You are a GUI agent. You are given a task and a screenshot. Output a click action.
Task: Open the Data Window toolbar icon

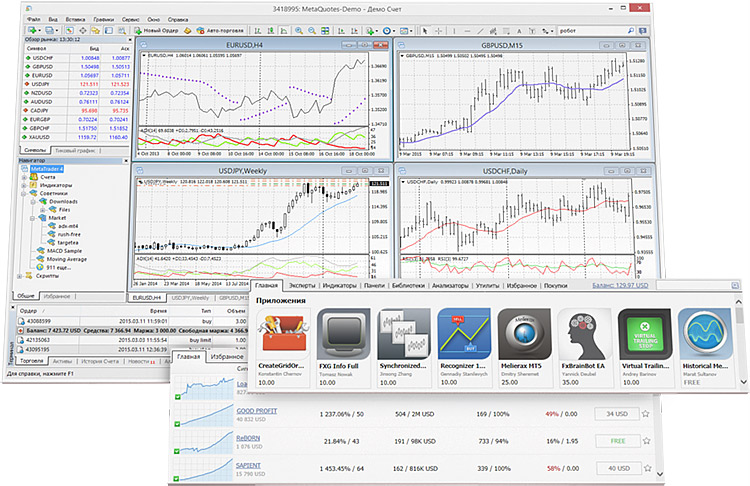click(83, 30)
